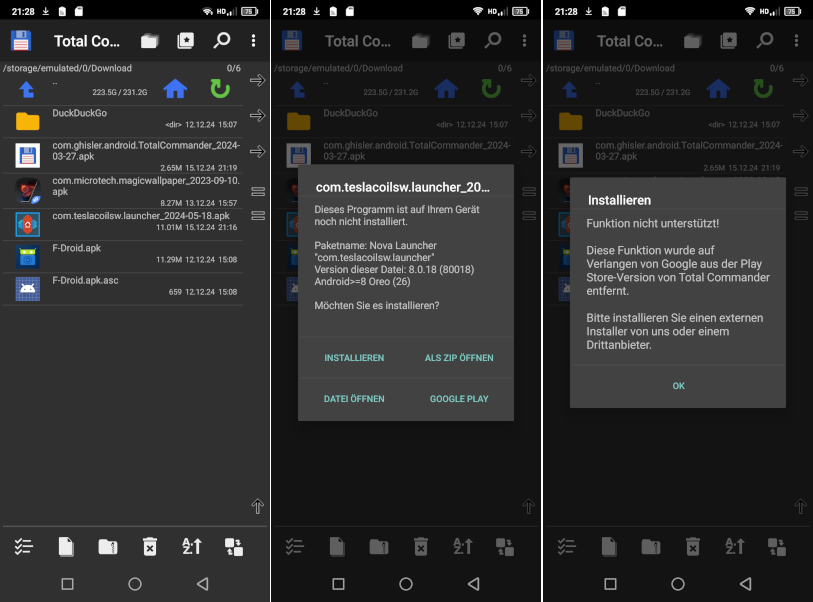The image size is (813, 602).
Task: Tap Android recents square button, left screen
Action: click(x=67, y=584)
